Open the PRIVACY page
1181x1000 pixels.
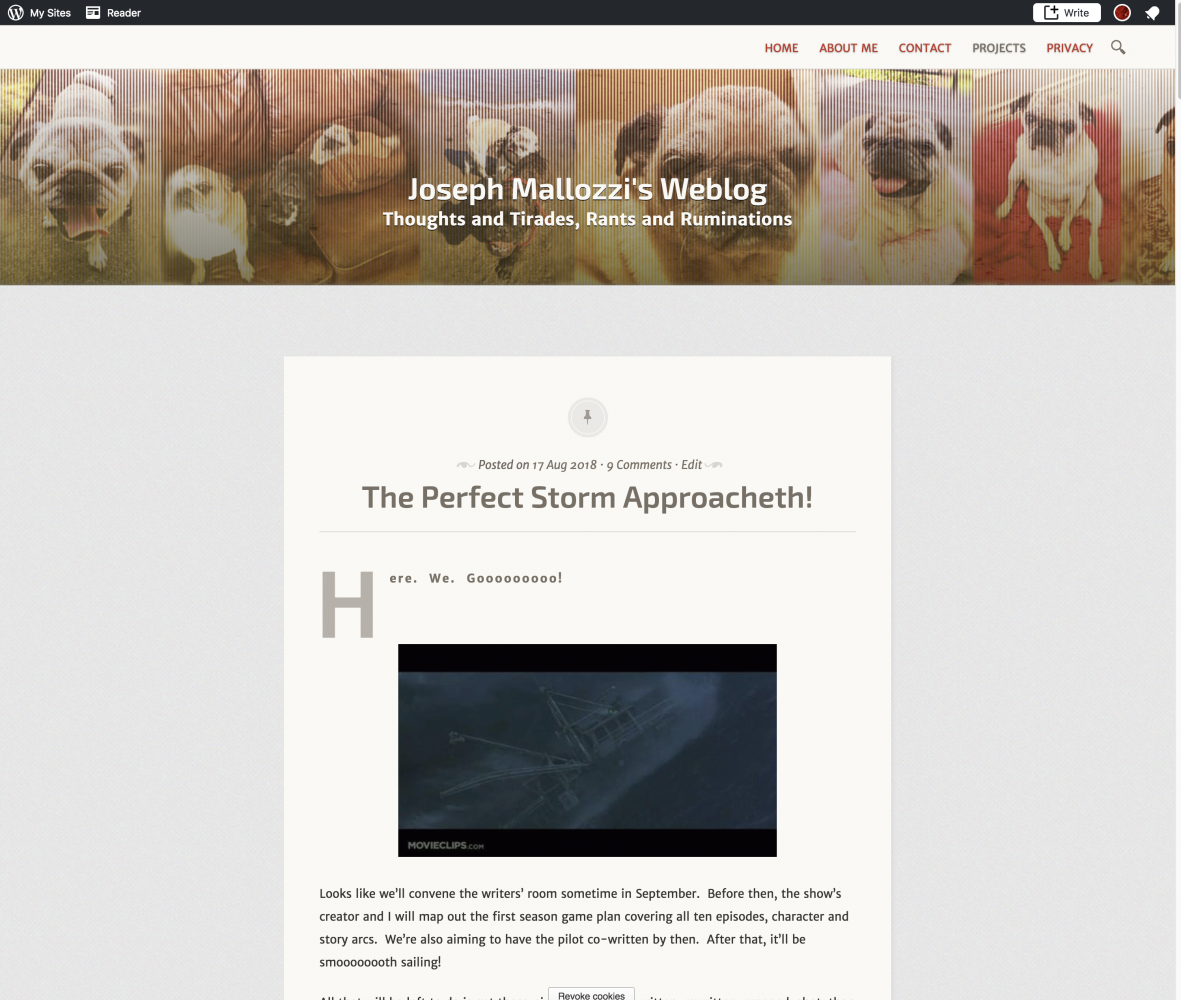coord(1069,48)
